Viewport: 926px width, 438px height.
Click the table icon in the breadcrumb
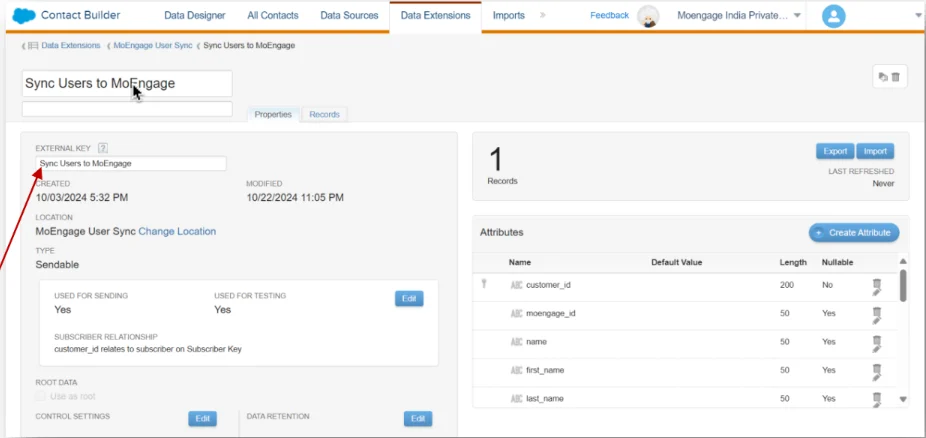point(34,45)
